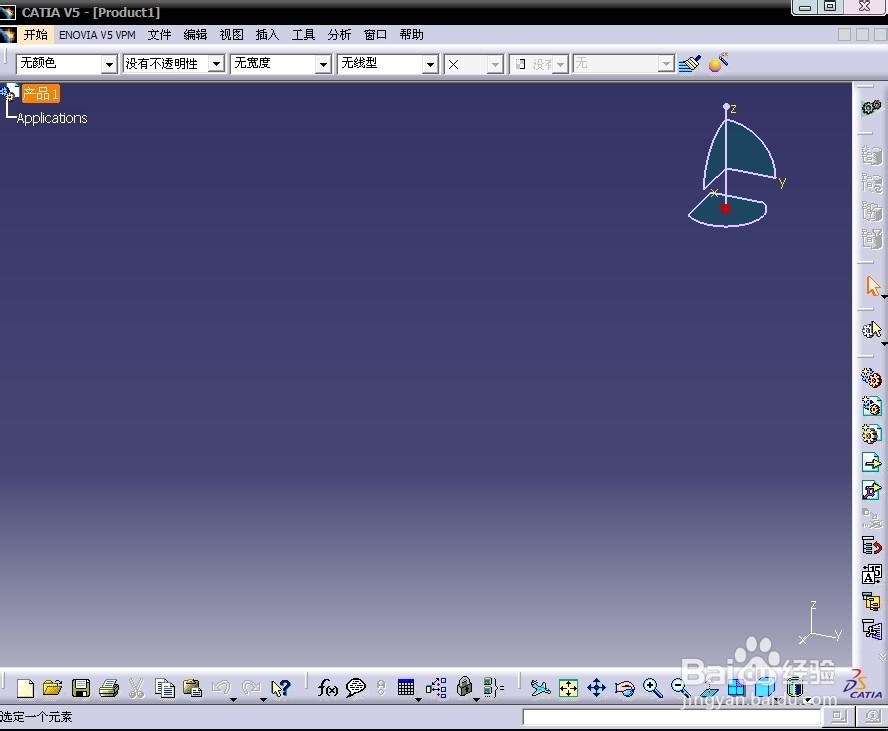Activate Fly Mode airplane icon
This screenshot has width=888, height=731.
pyautogui.click(x=540, y=689)
